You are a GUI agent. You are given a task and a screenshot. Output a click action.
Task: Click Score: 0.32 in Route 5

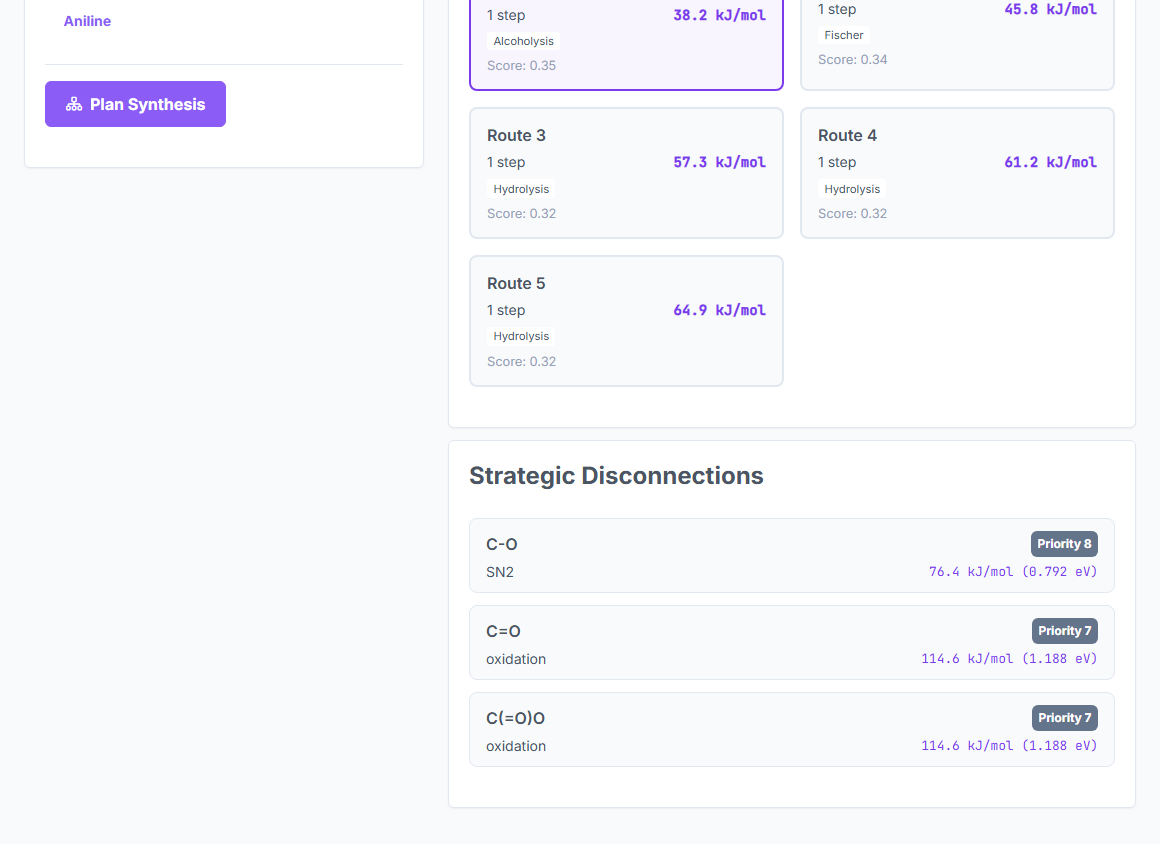(x=522, y=362)
